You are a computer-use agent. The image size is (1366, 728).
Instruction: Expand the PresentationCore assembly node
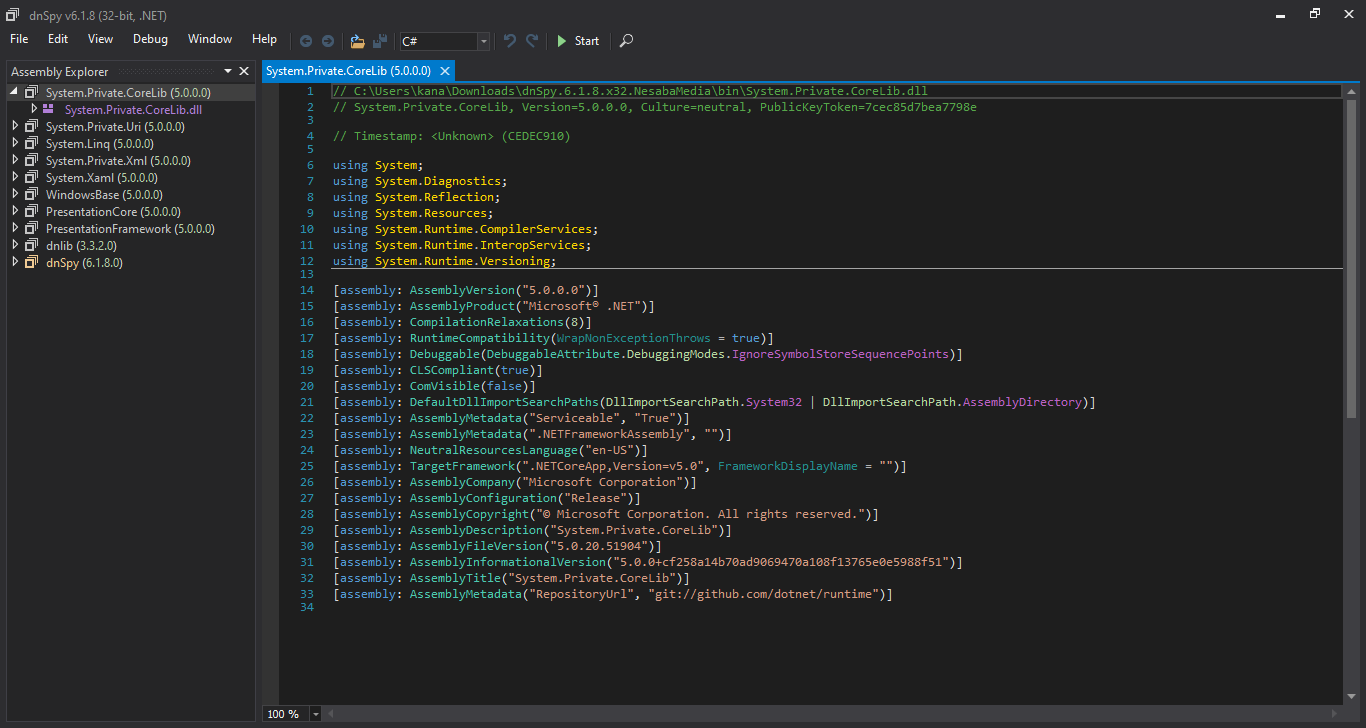(14, 212)
